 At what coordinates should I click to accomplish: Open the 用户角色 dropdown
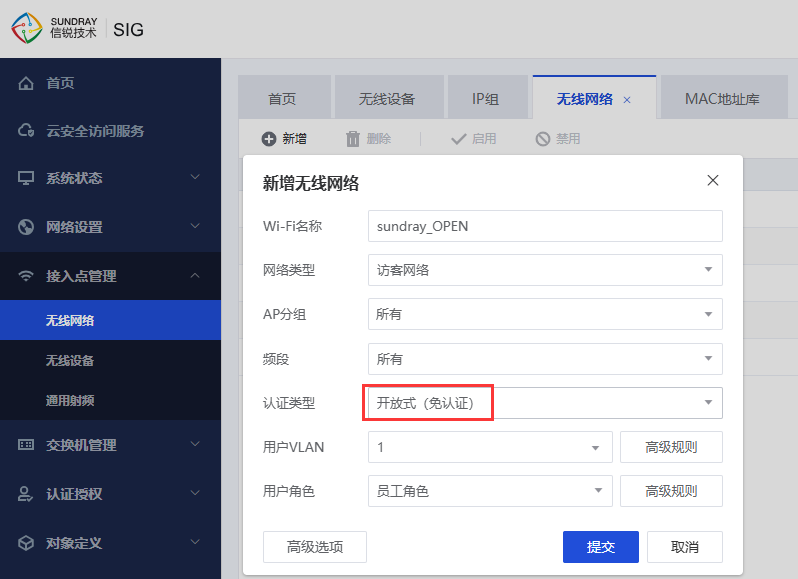pyautogui.click(x=490, y=491)
